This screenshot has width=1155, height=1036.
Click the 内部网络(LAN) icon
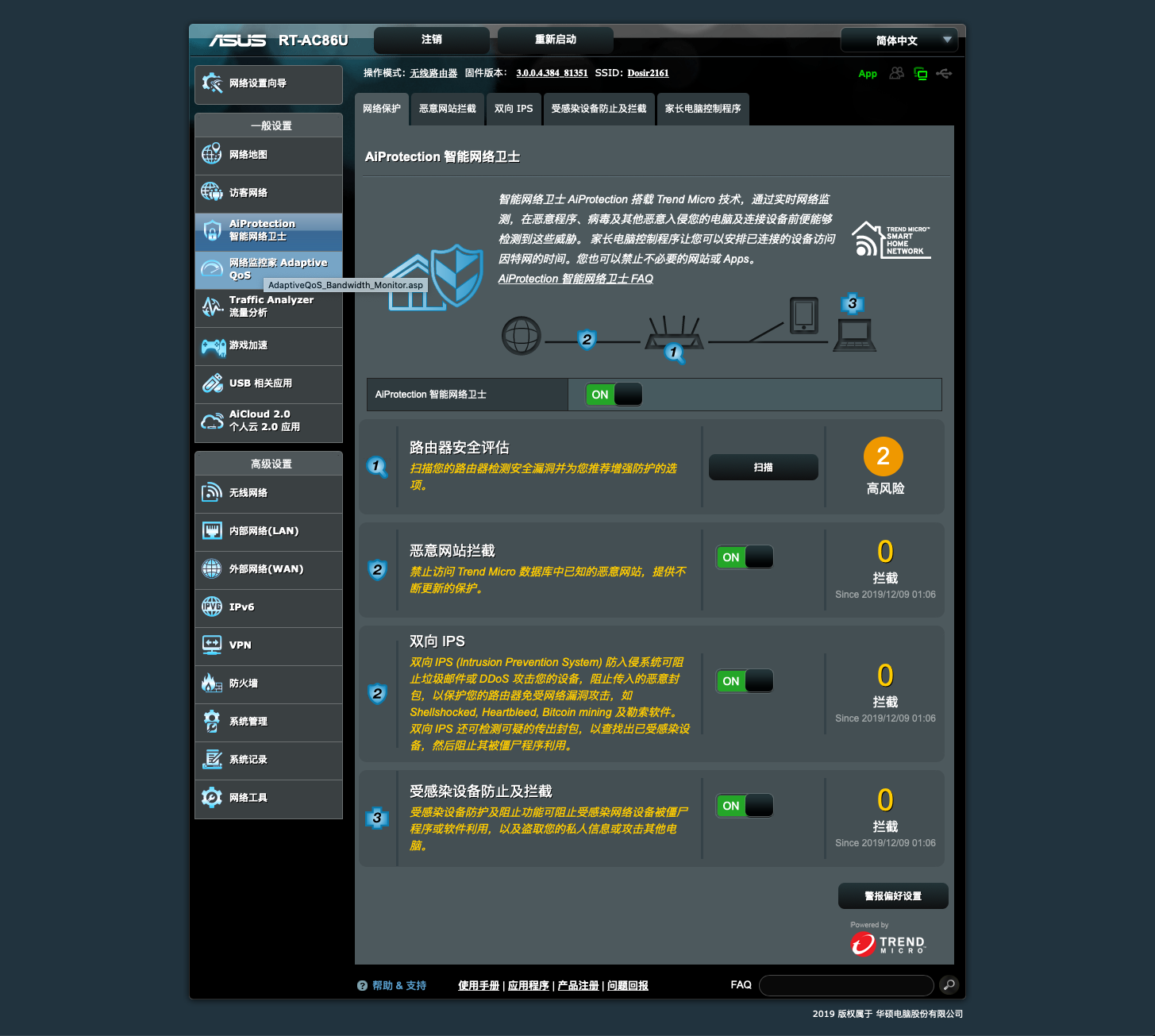click(212, 530)
